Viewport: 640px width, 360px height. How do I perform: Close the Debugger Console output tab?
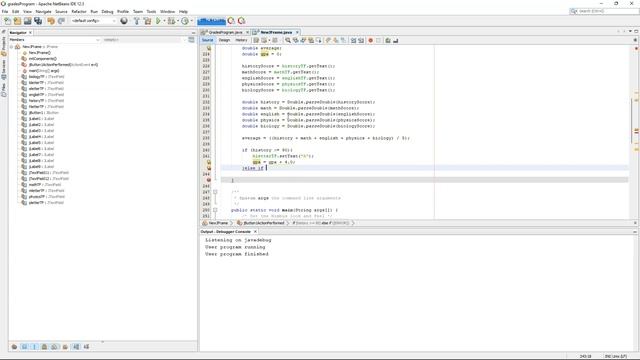point(256,231)
